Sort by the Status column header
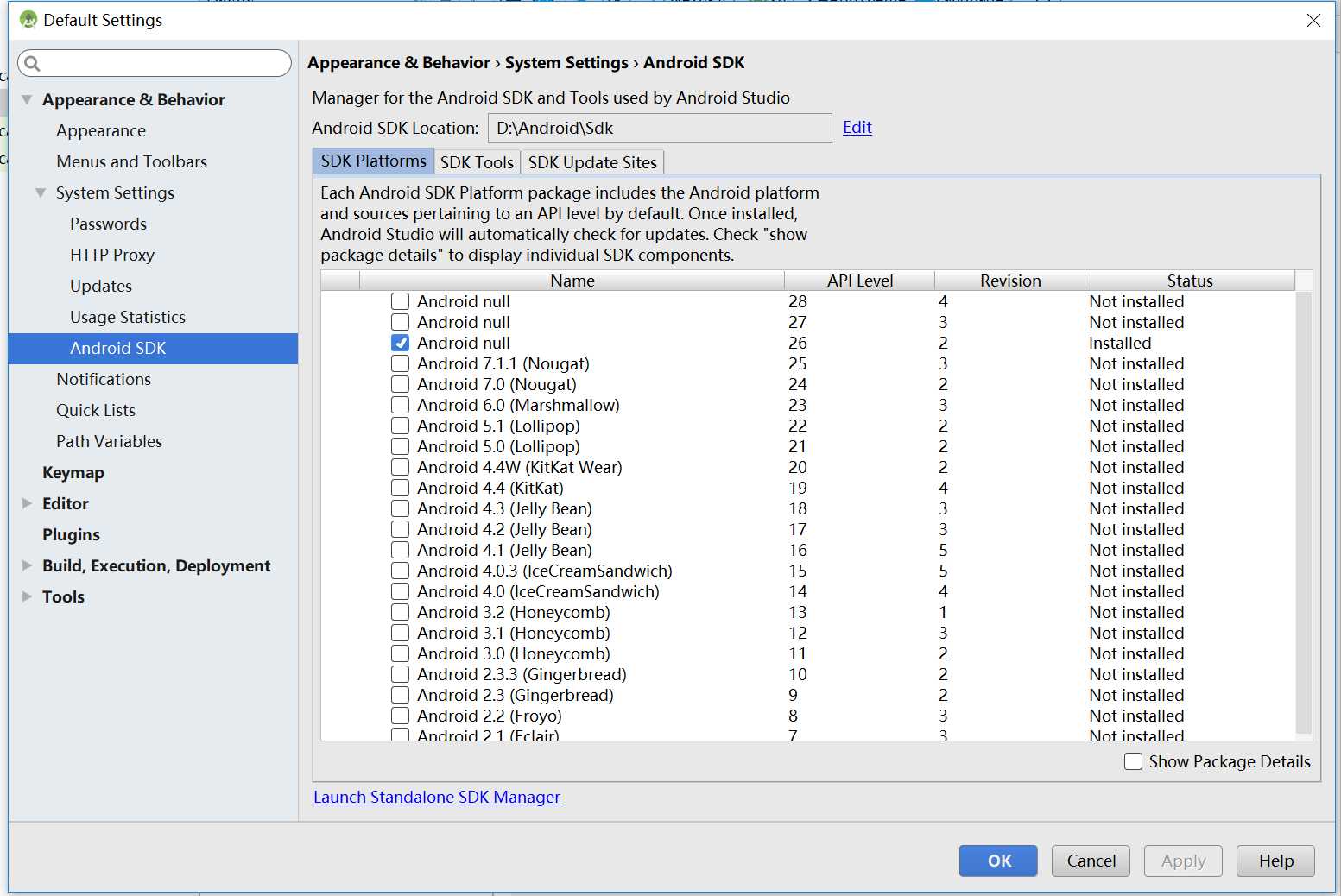 pos(1190,281)
